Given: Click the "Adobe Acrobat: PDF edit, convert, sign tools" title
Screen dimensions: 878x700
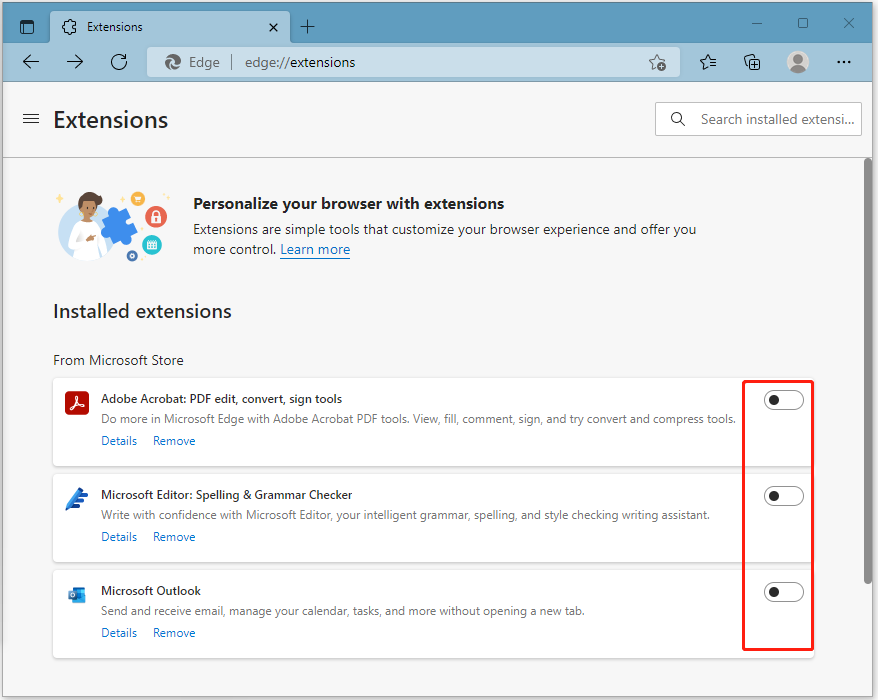Looking at the screenshot, I should [x=221, y=399].
